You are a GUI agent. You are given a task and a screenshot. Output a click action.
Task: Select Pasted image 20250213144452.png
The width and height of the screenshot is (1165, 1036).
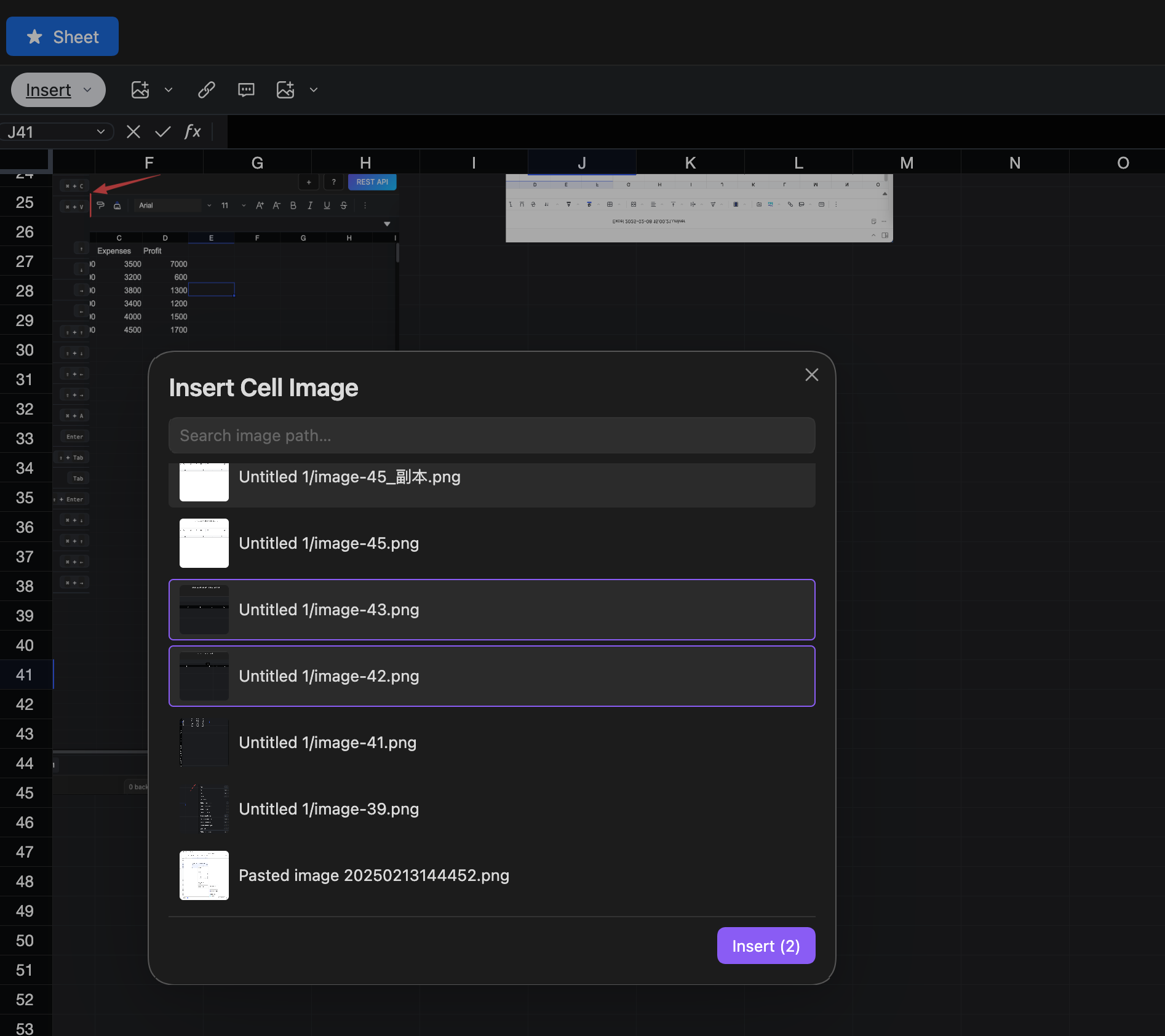[492, 875]
